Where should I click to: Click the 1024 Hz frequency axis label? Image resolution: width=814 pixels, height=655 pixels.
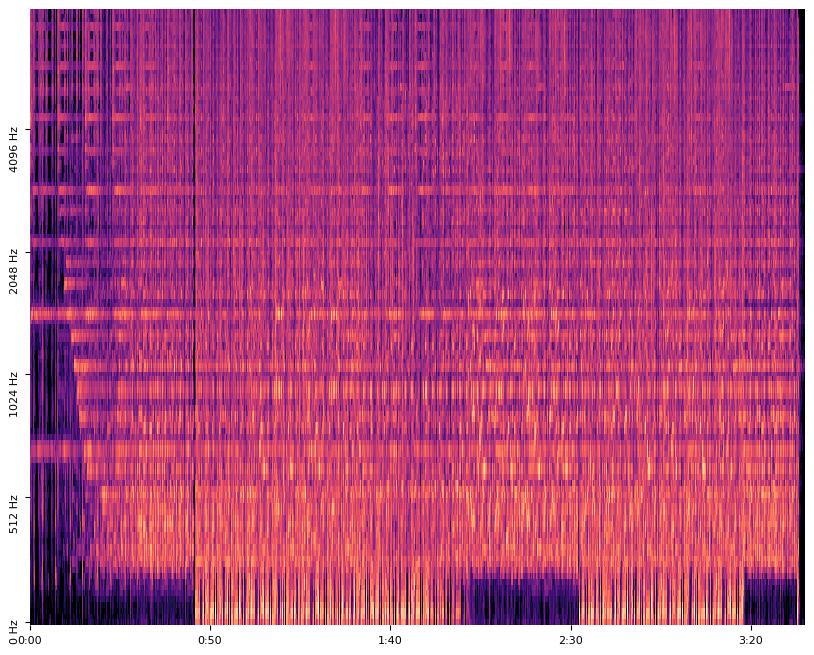(13, 394)
